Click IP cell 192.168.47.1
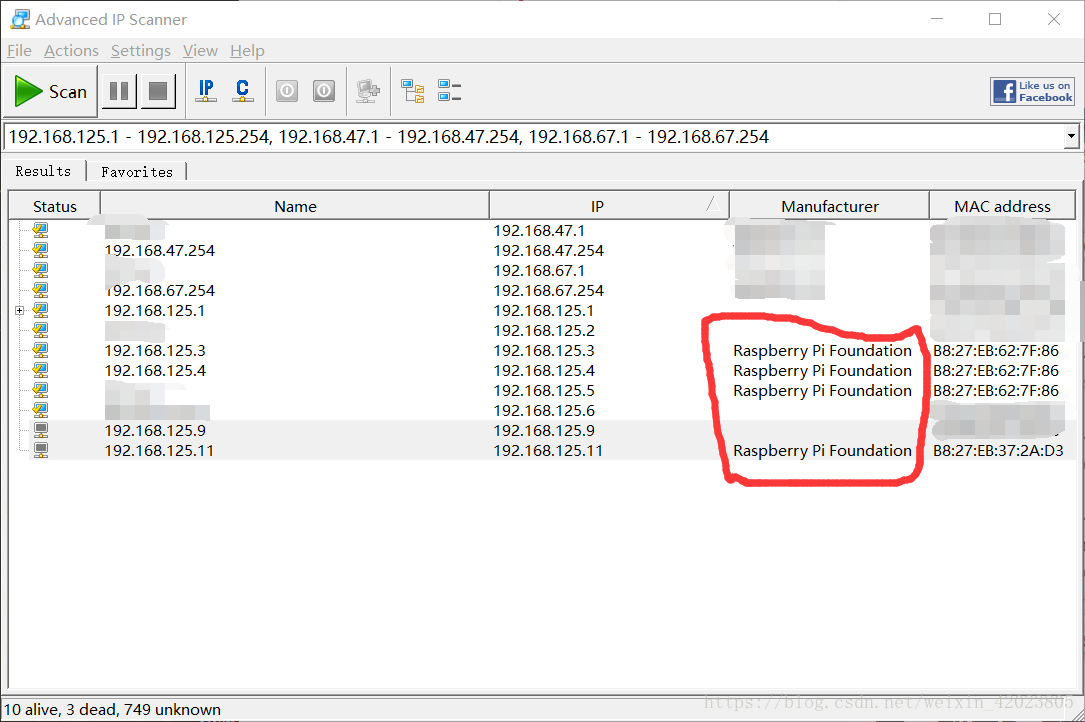 coord(539,231)
